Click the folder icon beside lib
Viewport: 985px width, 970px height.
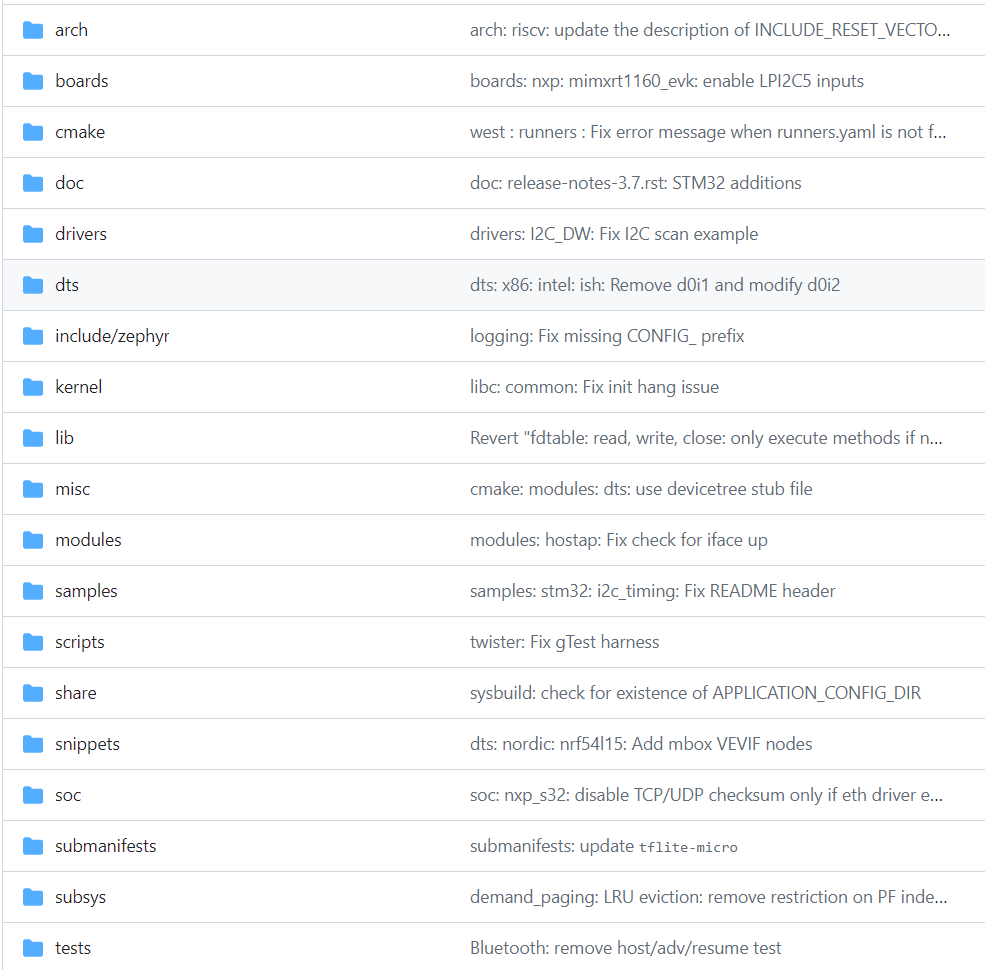click(33, 438)
